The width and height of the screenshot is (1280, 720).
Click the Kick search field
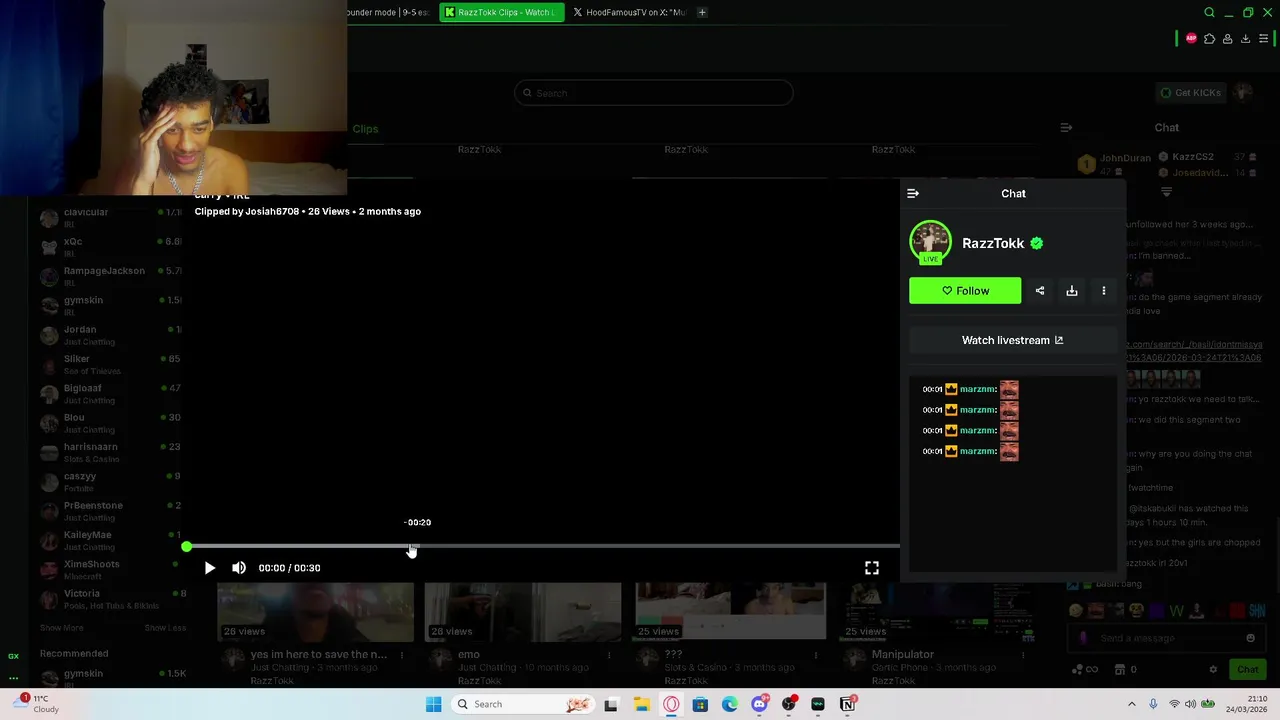654,93
